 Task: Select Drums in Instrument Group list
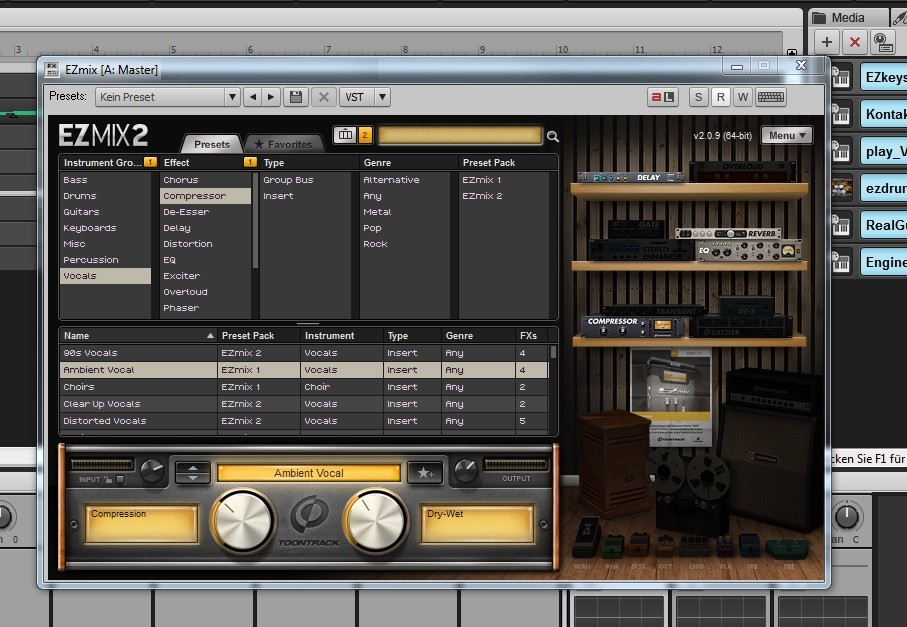coord(105,196)
